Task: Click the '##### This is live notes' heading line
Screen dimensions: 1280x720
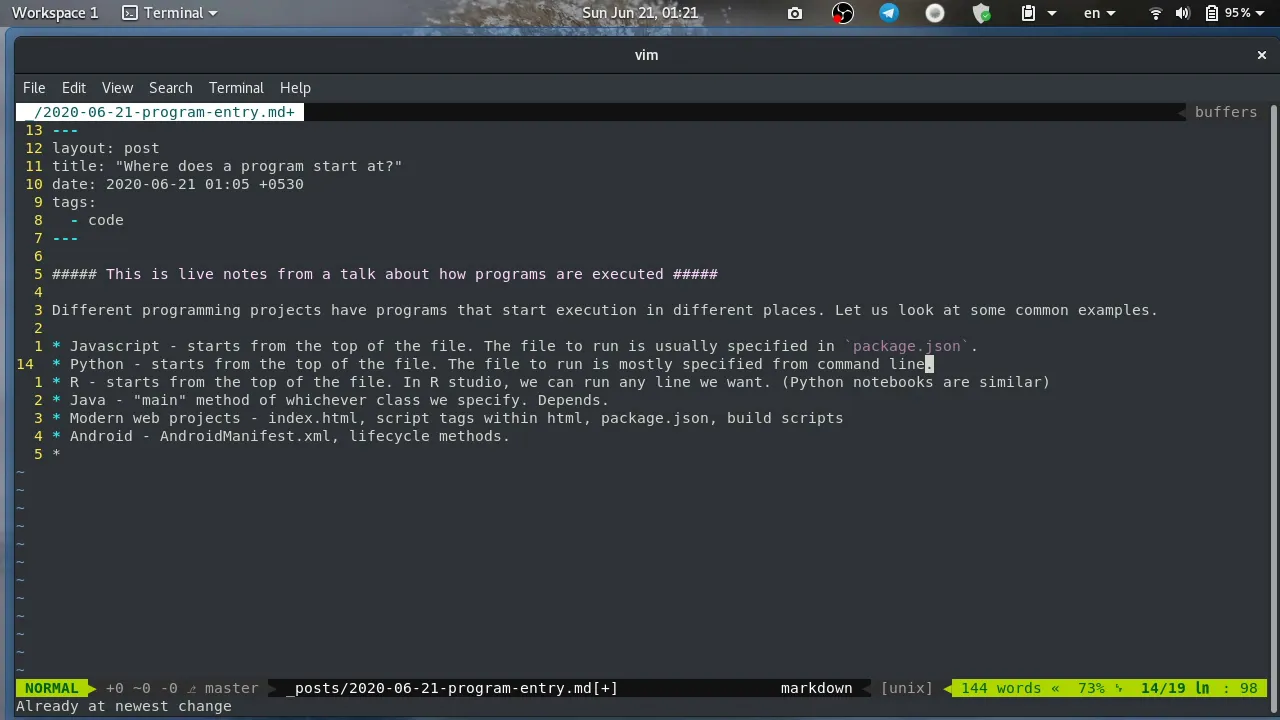Action: point(385,274)
